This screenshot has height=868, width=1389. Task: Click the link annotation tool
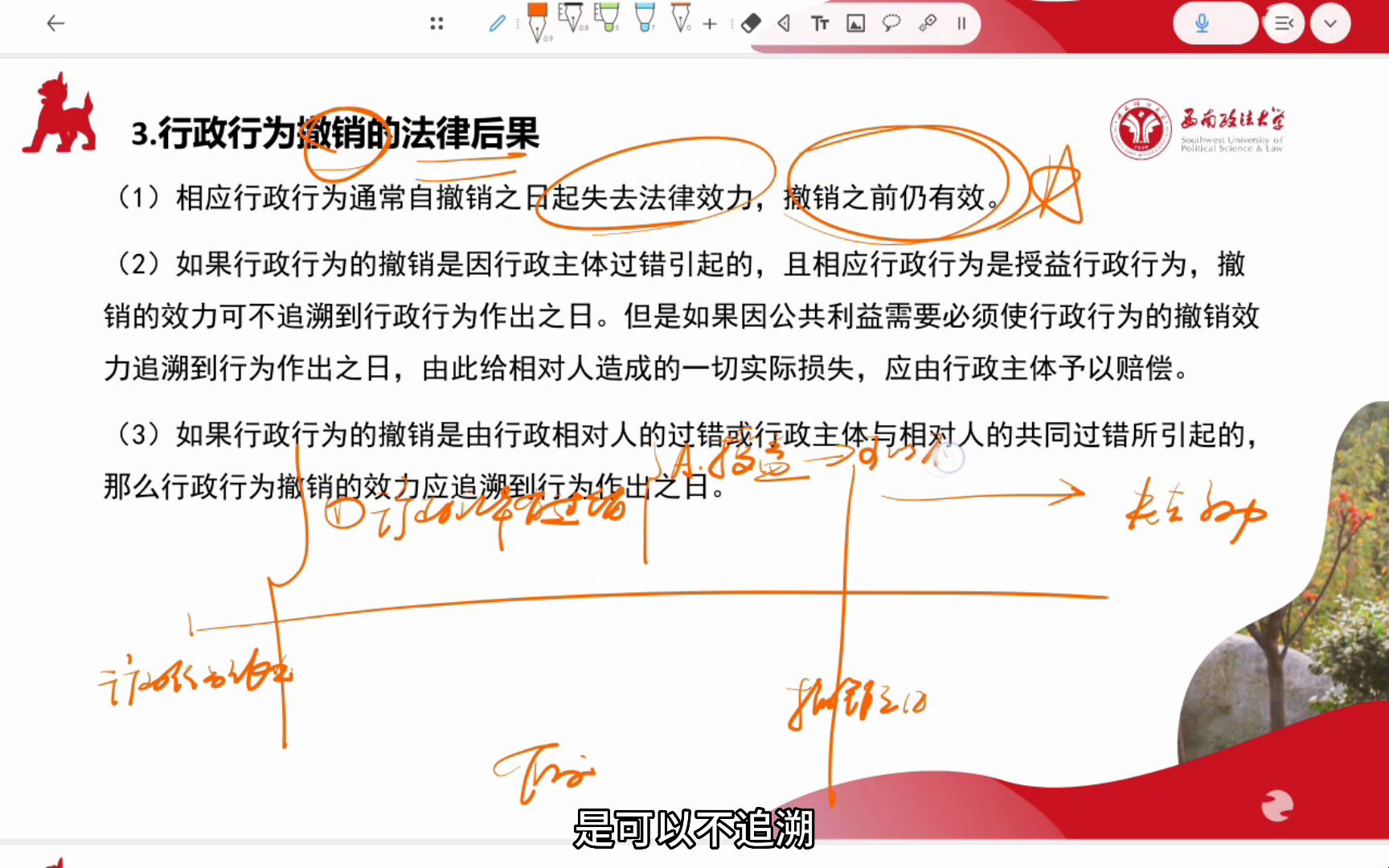(926, 23)
